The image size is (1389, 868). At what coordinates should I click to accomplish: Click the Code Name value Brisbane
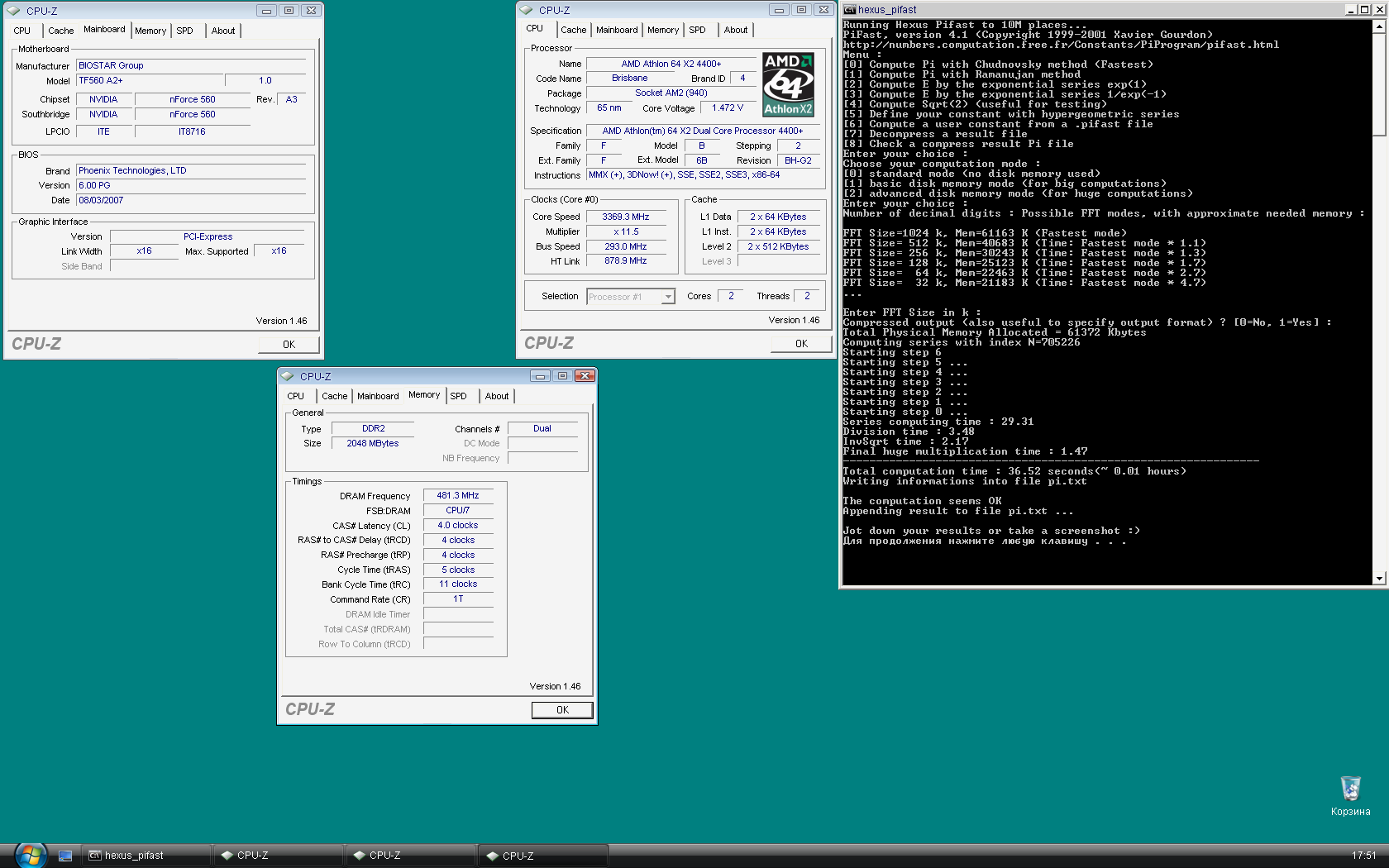pyautogui.click(x=630, y=78)
